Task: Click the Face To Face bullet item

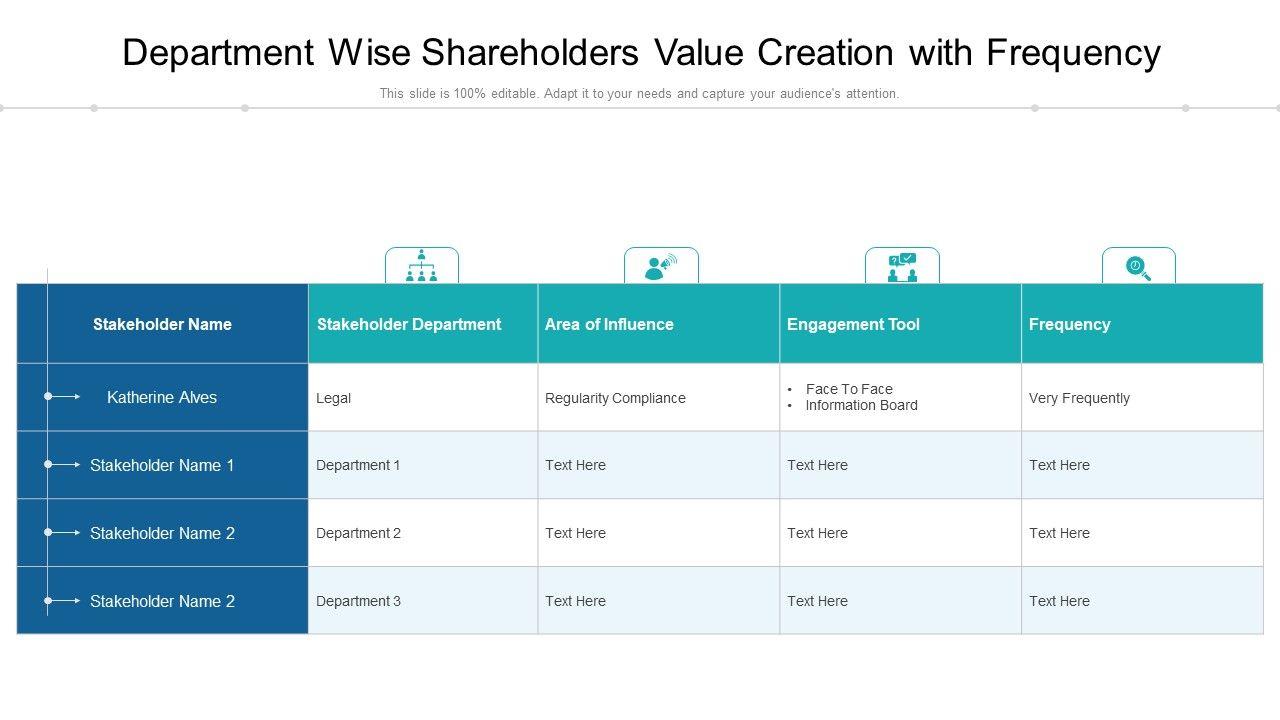Action: (849, 389)
